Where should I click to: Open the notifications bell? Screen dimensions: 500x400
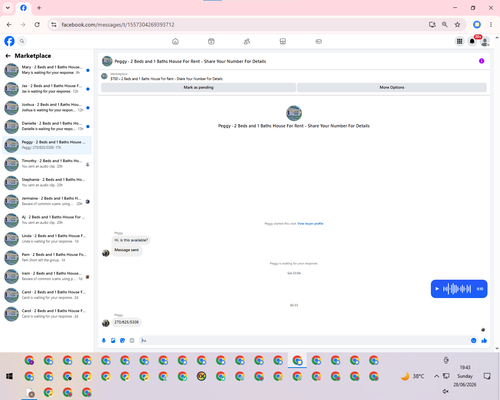click(x=472, y=41)
